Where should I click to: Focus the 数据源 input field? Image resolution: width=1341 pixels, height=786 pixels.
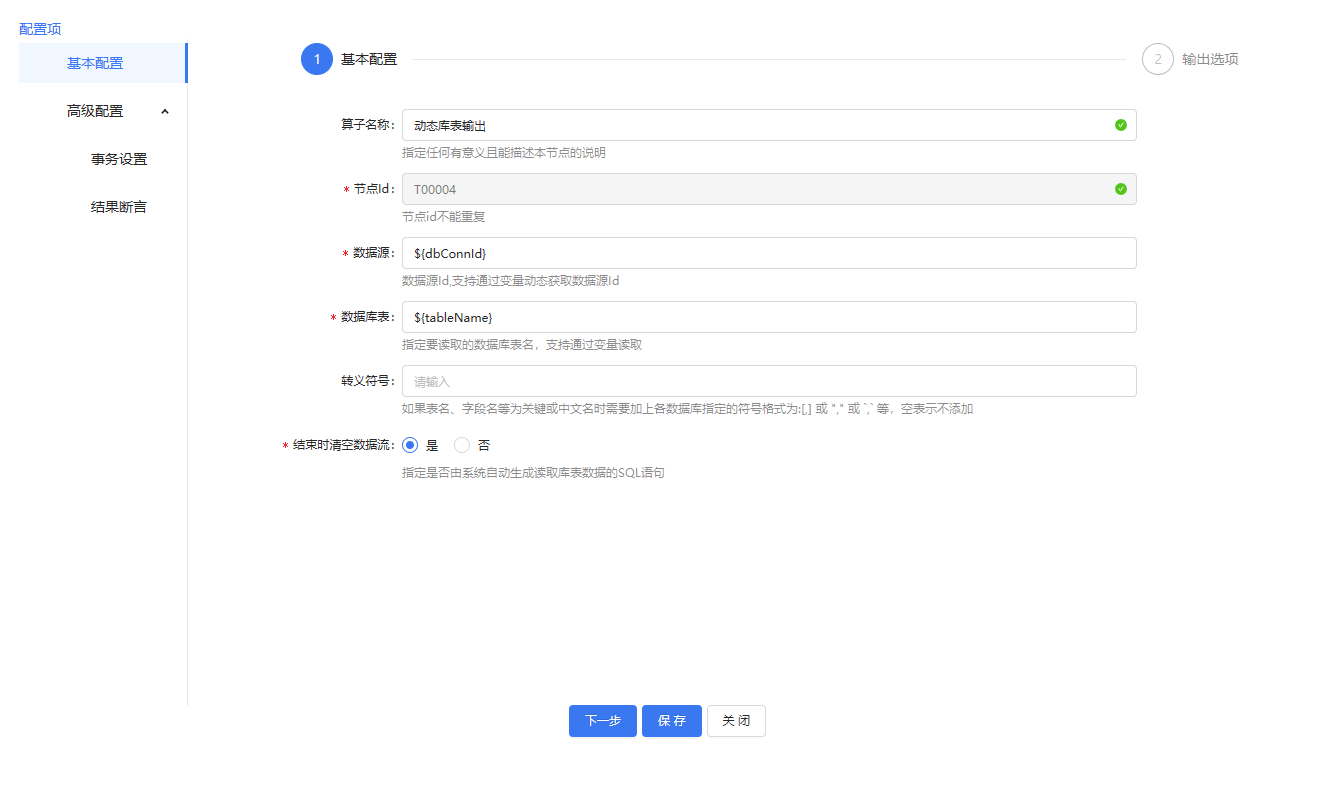click(x=768, y=253)
